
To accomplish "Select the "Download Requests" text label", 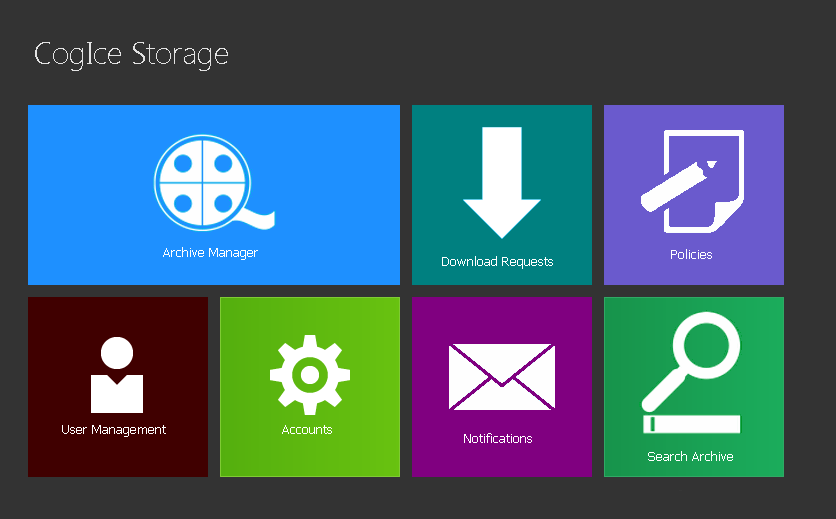I will (x=497, y=262).
